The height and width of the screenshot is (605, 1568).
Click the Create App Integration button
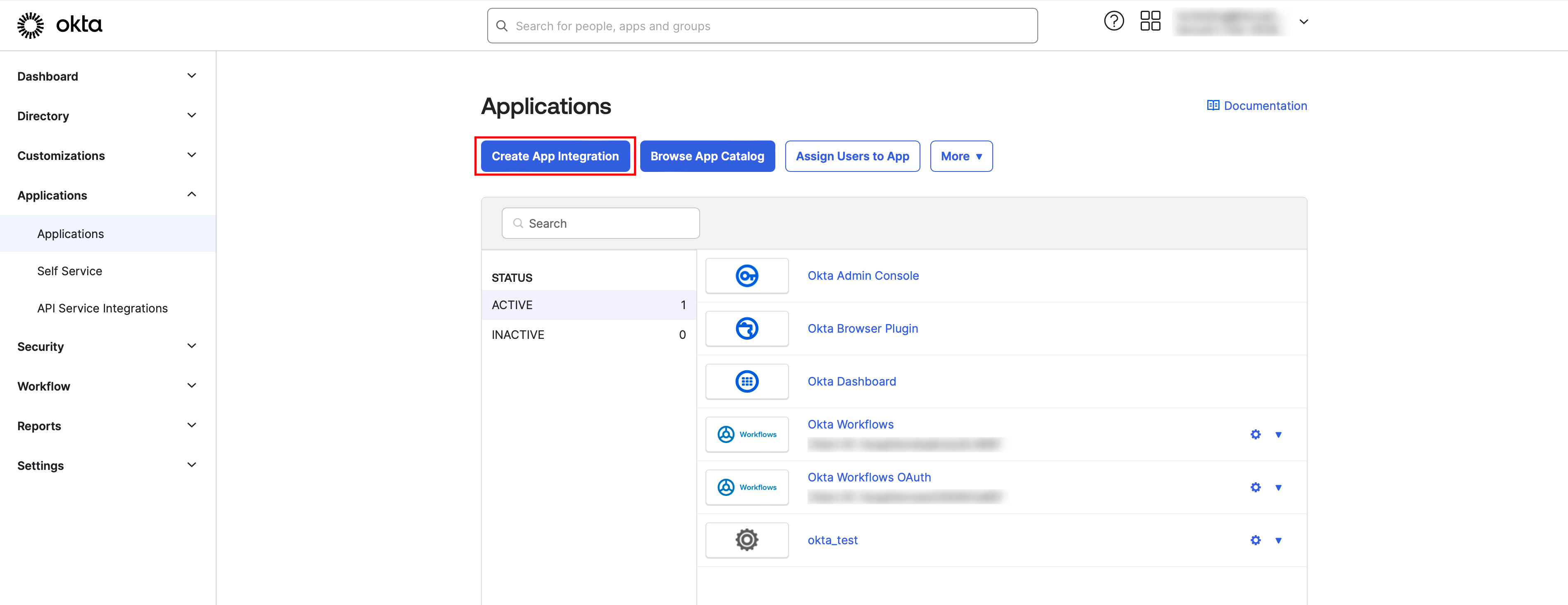[555, 157]
